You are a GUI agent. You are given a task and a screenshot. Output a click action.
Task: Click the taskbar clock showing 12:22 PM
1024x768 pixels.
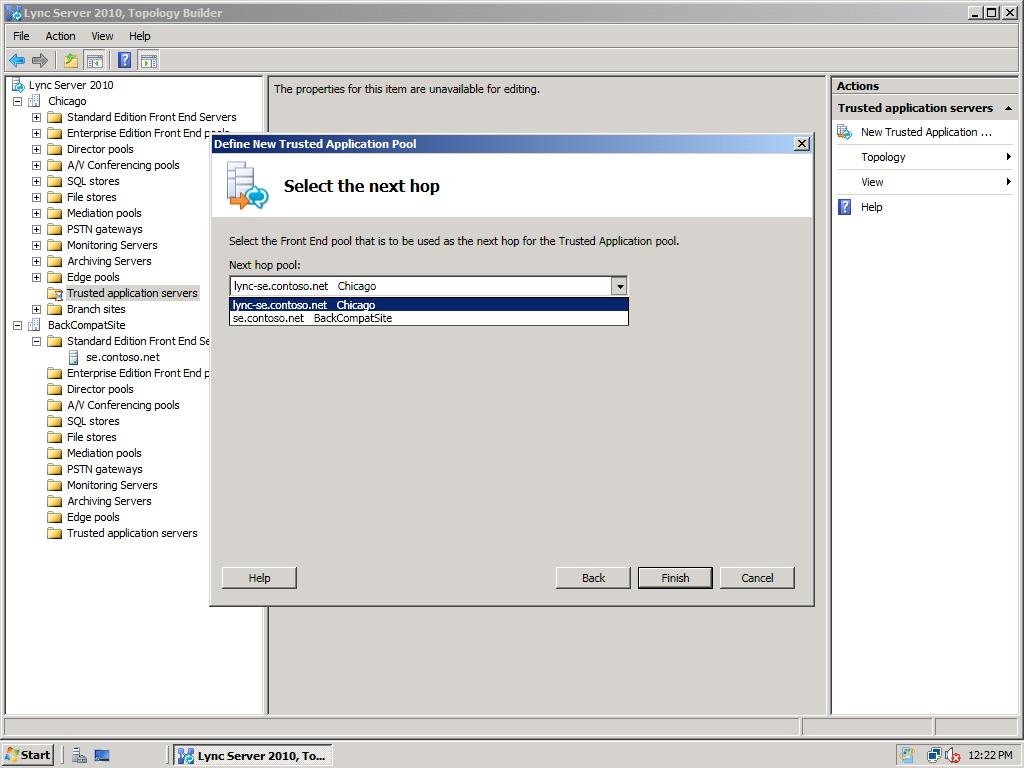click(x=990, y=756)
